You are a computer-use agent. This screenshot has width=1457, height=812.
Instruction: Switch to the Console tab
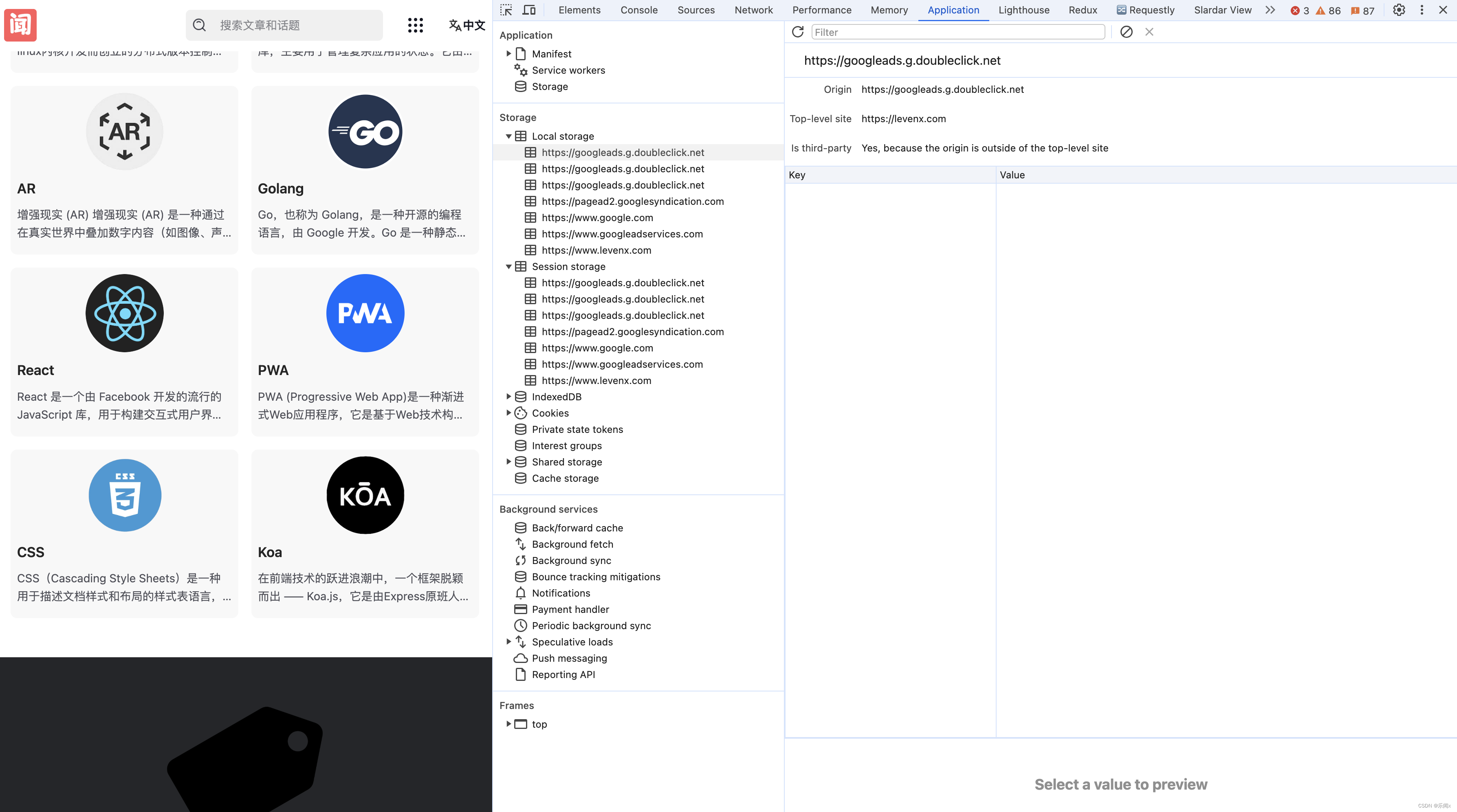(x=638, y=10)
